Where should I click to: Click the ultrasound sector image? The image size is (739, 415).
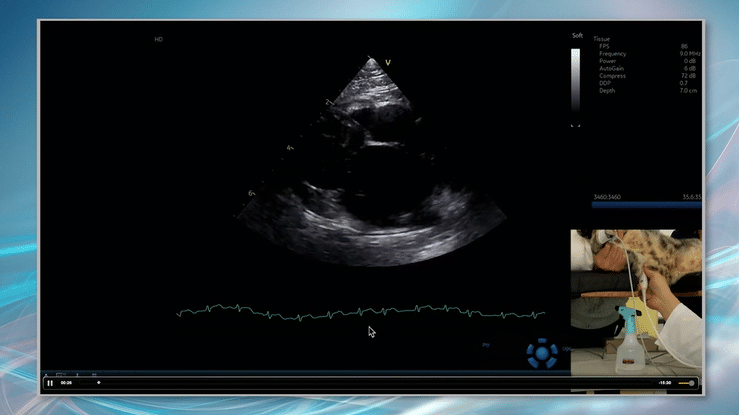tap(371, 163)
